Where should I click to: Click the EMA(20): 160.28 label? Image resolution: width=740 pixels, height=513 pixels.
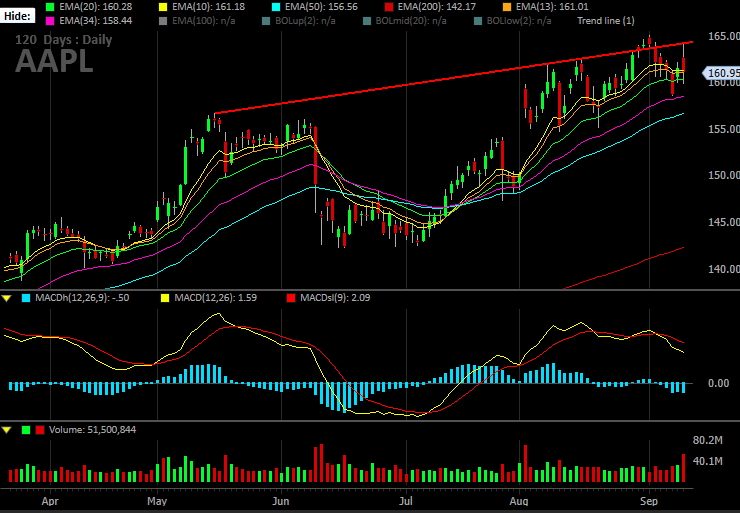click(x=96, y=7)
